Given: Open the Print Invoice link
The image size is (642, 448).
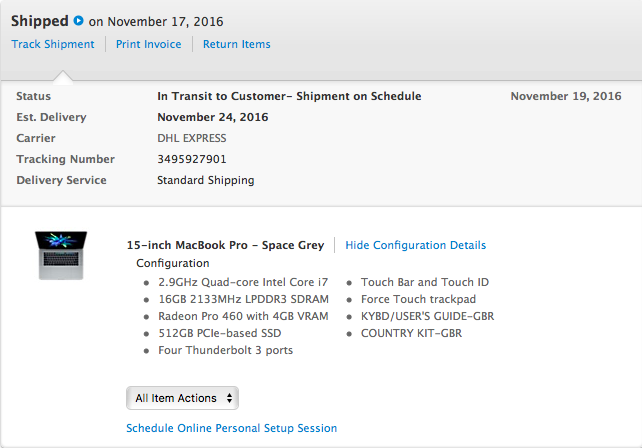Looking at the screenshot, I should (149, 44).
